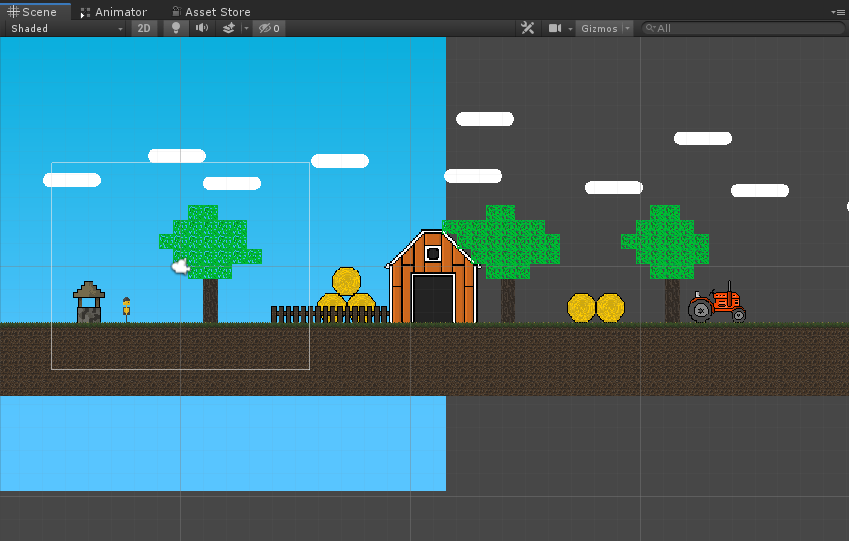Toggle scene effects layers icon
Viewport: 849px width, 541px height.
pyautogui.click(x=228, y=29)
